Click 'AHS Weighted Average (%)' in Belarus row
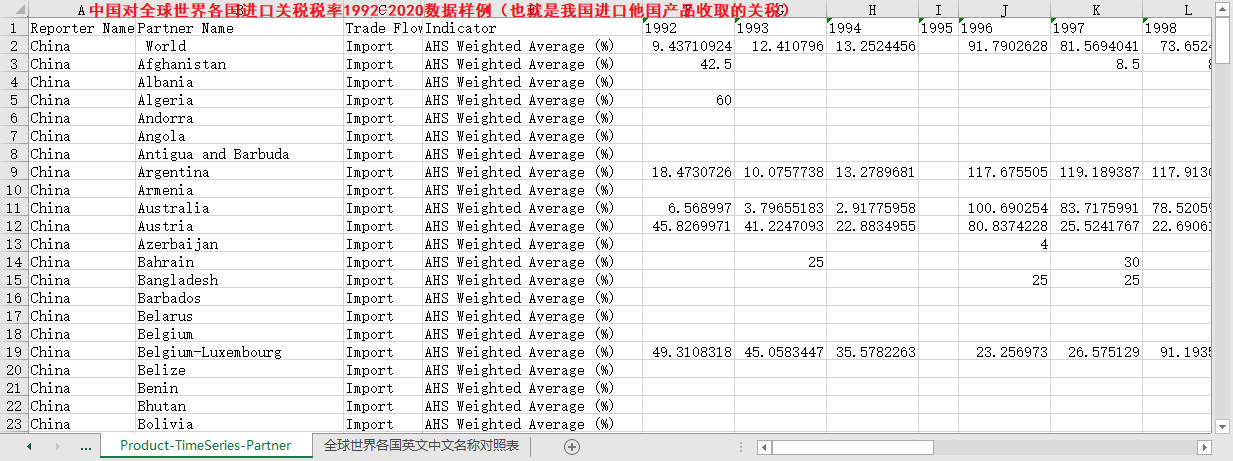The width and height of the screenshot is (1233, 461). point(533,316)
